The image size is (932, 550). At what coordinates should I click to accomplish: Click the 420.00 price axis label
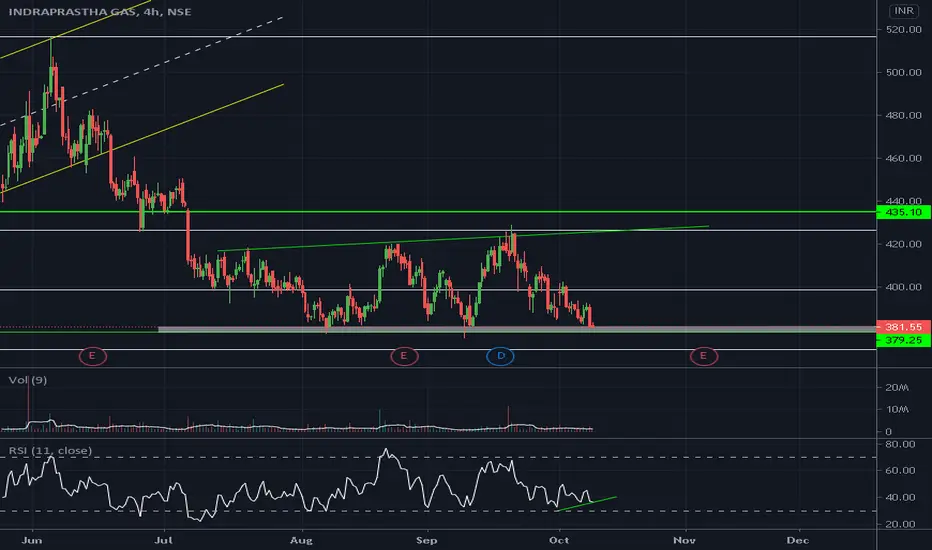[x=903, y=244]
